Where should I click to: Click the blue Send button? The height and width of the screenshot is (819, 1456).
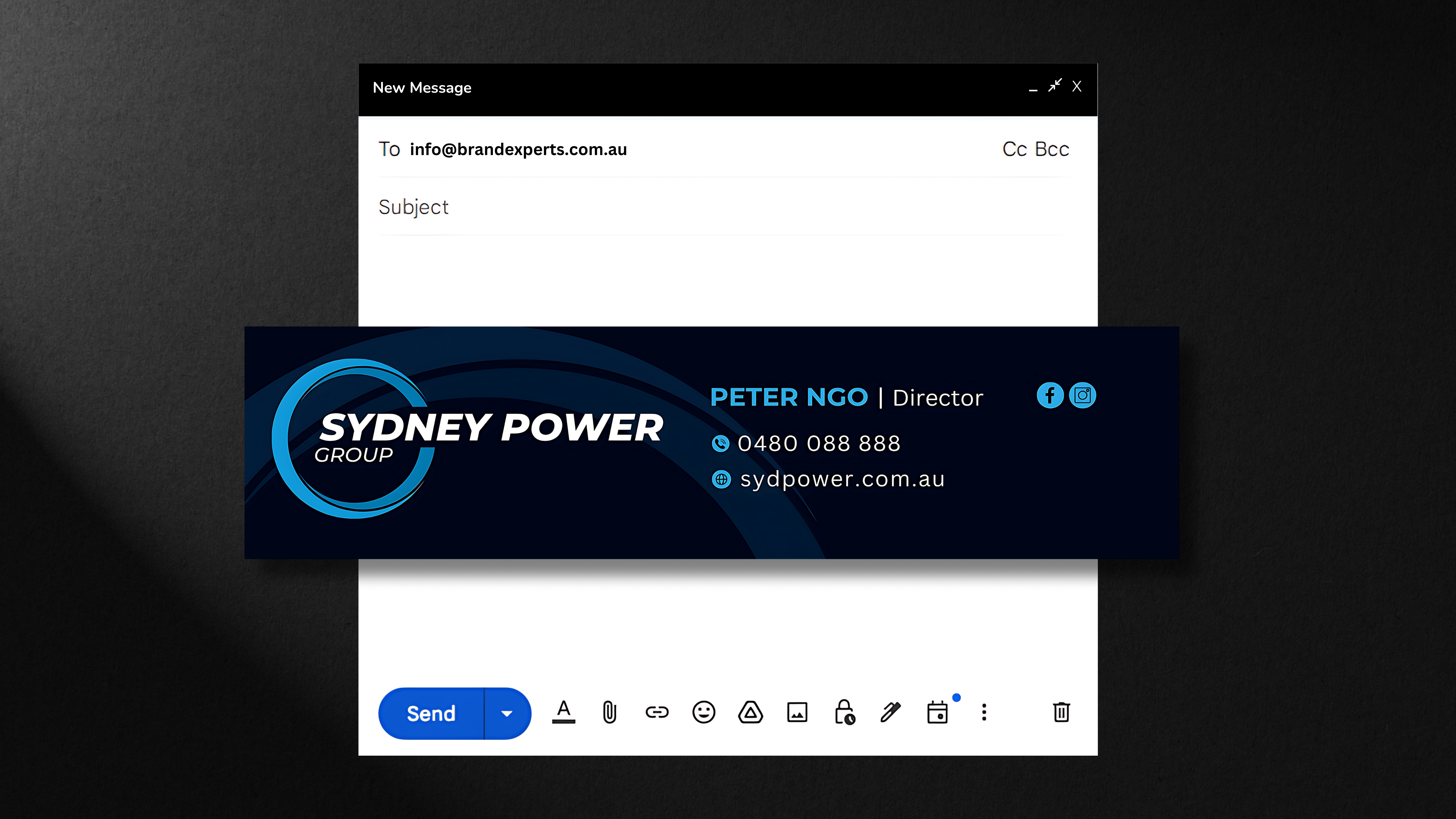point(431,713)
